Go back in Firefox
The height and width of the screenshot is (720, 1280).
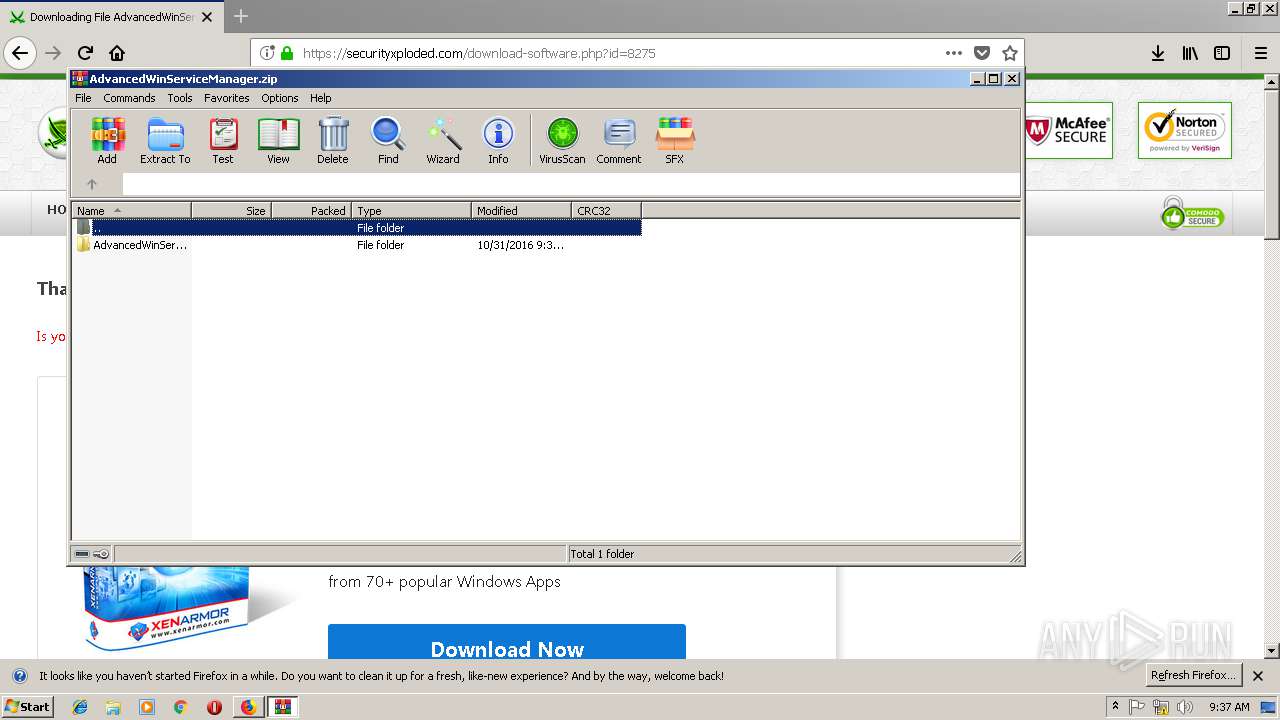pos(20,53)
